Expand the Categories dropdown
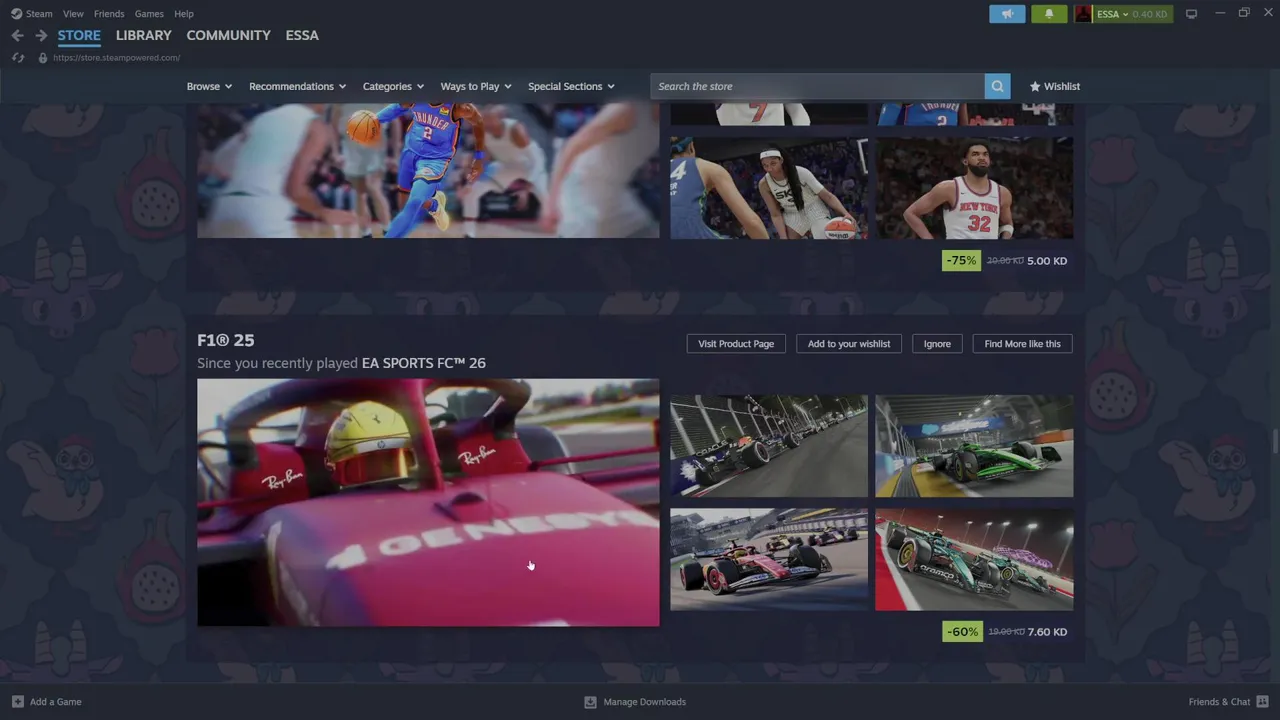 point(393,86)
